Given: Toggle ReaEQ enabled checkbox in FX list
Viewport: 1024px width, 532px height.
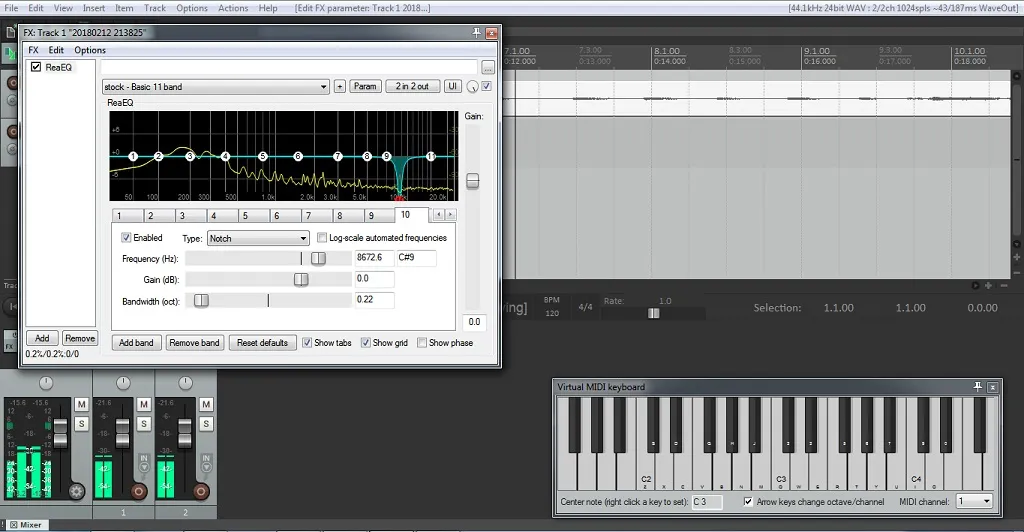Looking at the screenshot, I should click(x=36, y=67).
